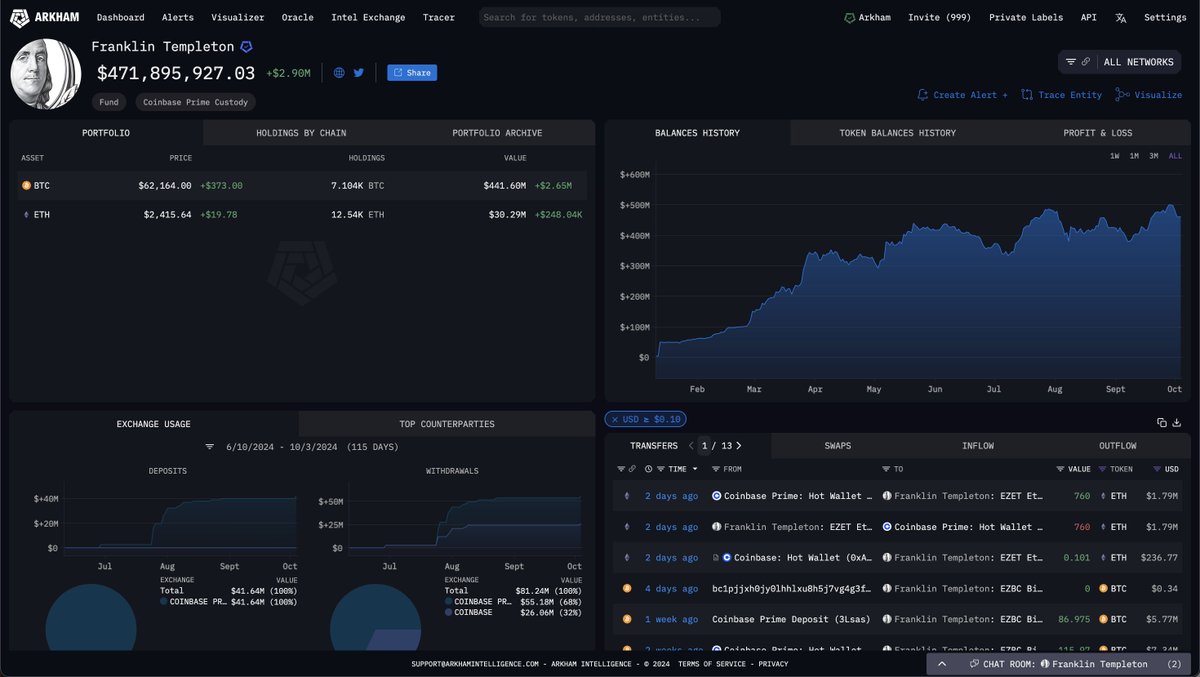Switch to Profit & Loss tab
Image resolution: width=1200 pixels, height=677 pixels.
pyautogui.click(x=1098, y=132)
